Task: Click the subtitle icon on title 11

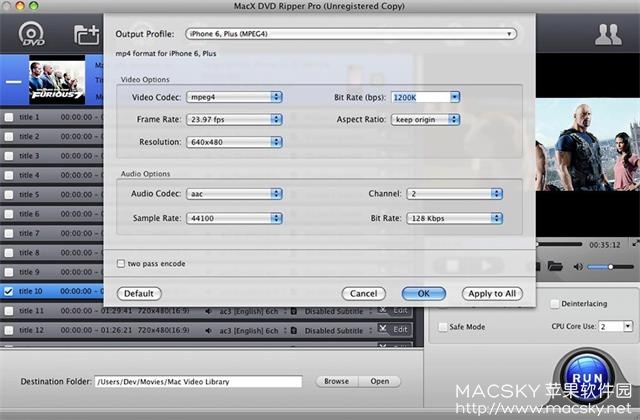Action: point(293,311)
